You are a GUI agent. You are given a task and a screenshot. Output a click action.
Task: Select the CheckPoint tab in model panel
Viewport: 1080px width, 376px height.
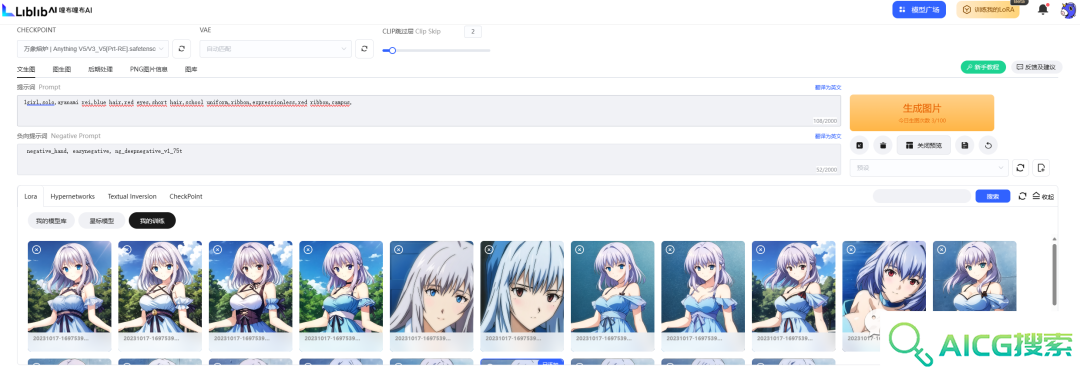(x=186, y=196)
